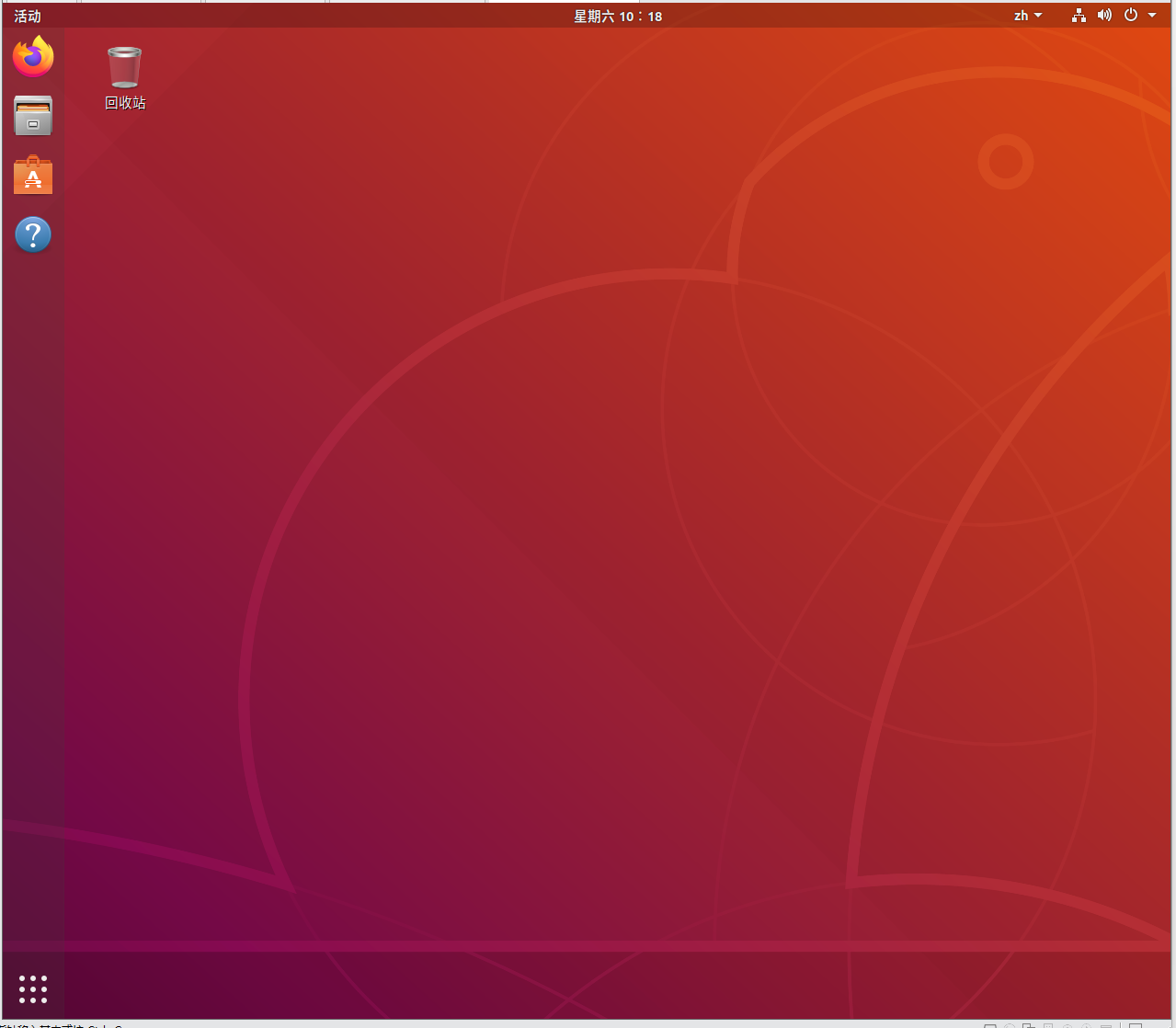Click the volume speaker icon
Image resolution: width=1176 pixels, height=1028 pixels.
(x=1104, y=16)
